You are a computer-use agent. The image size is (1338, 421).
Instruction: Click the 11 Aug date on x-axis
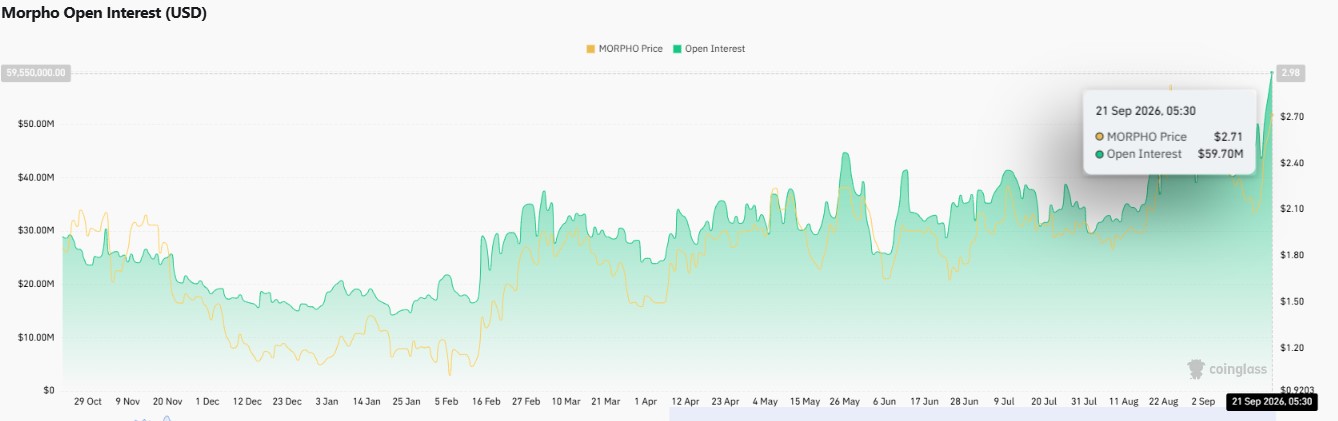(x=1123, y=401)
